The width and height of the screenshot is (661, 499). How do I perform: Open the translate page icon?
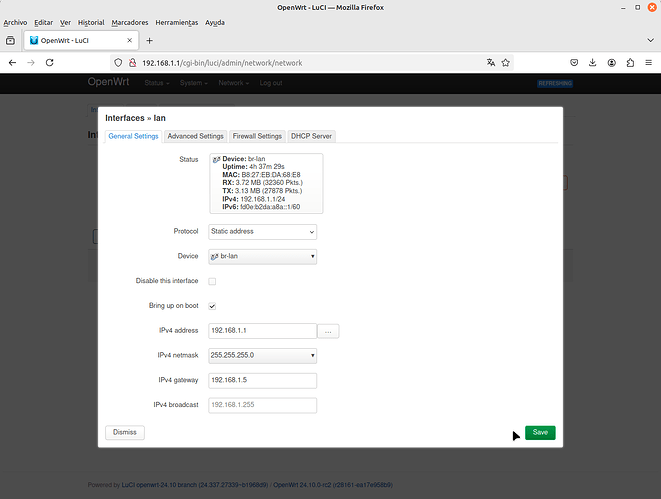tap(491, 63)
